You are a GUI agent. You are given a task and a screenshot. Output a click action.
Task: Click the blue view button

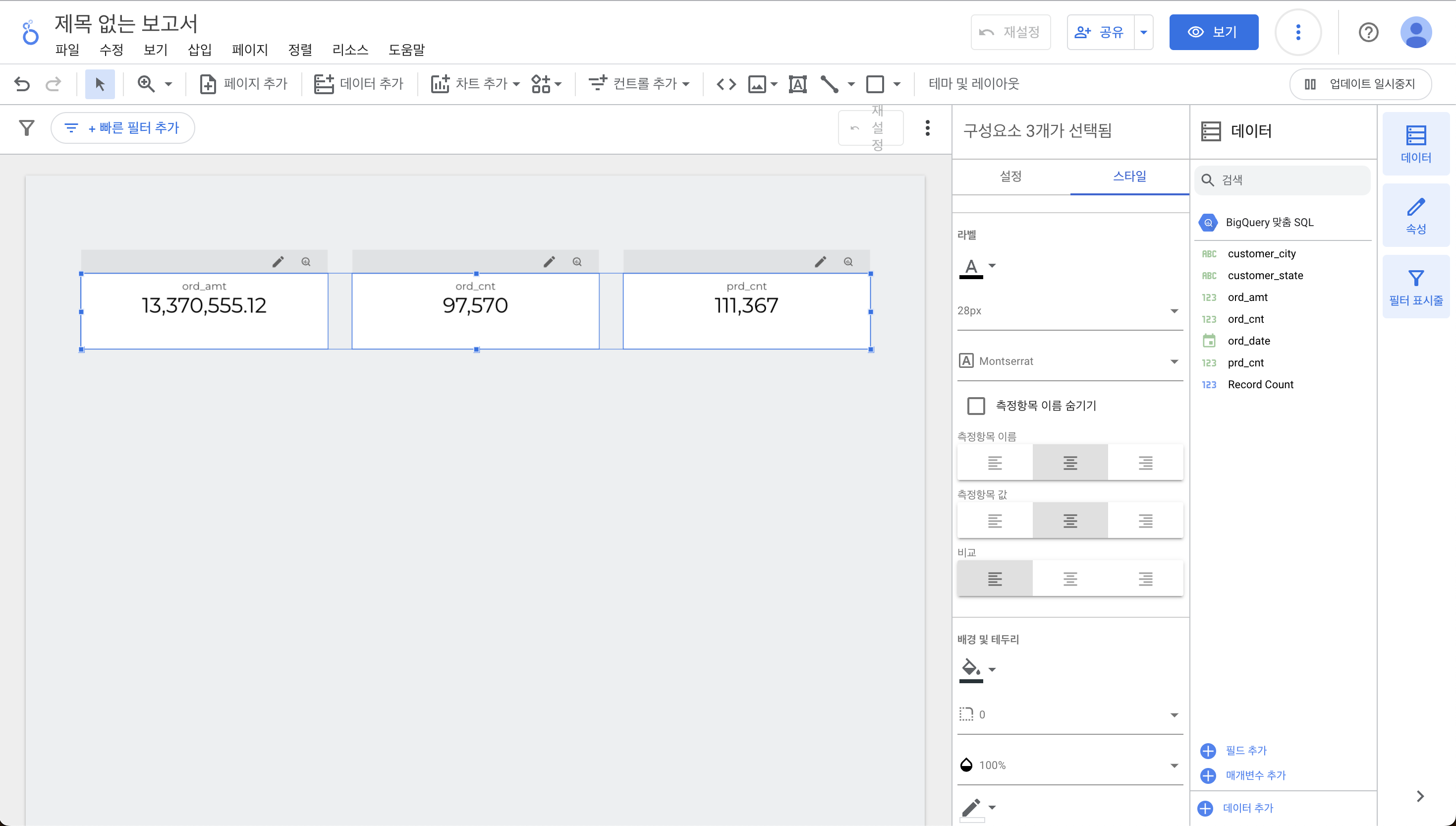[x=1213, y=32]
